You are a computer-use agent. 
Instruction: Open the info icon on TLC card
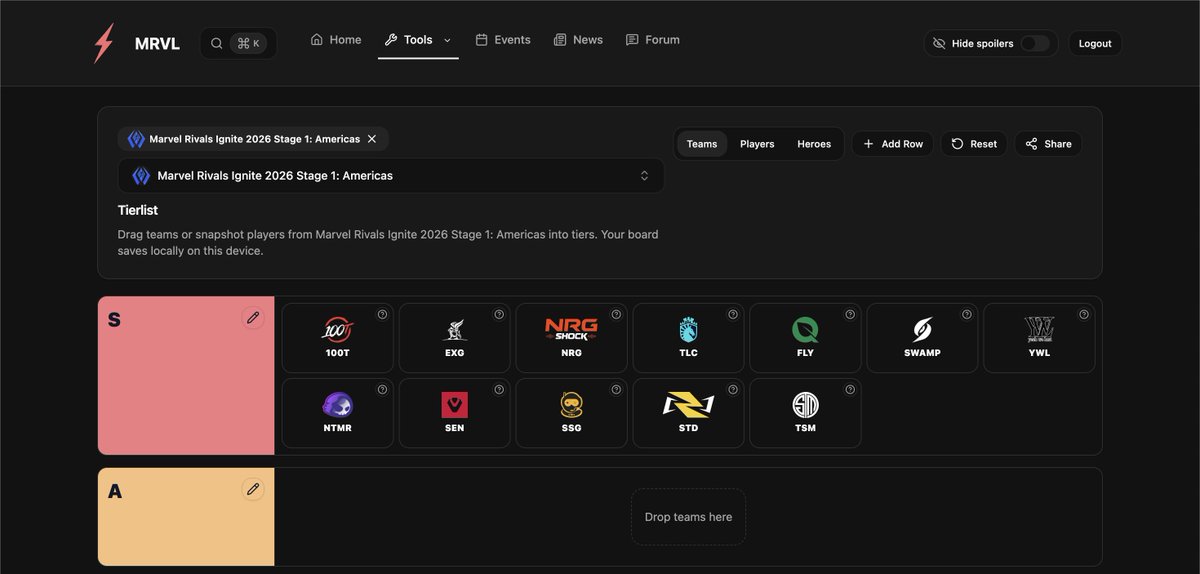(x=733, y=314)
